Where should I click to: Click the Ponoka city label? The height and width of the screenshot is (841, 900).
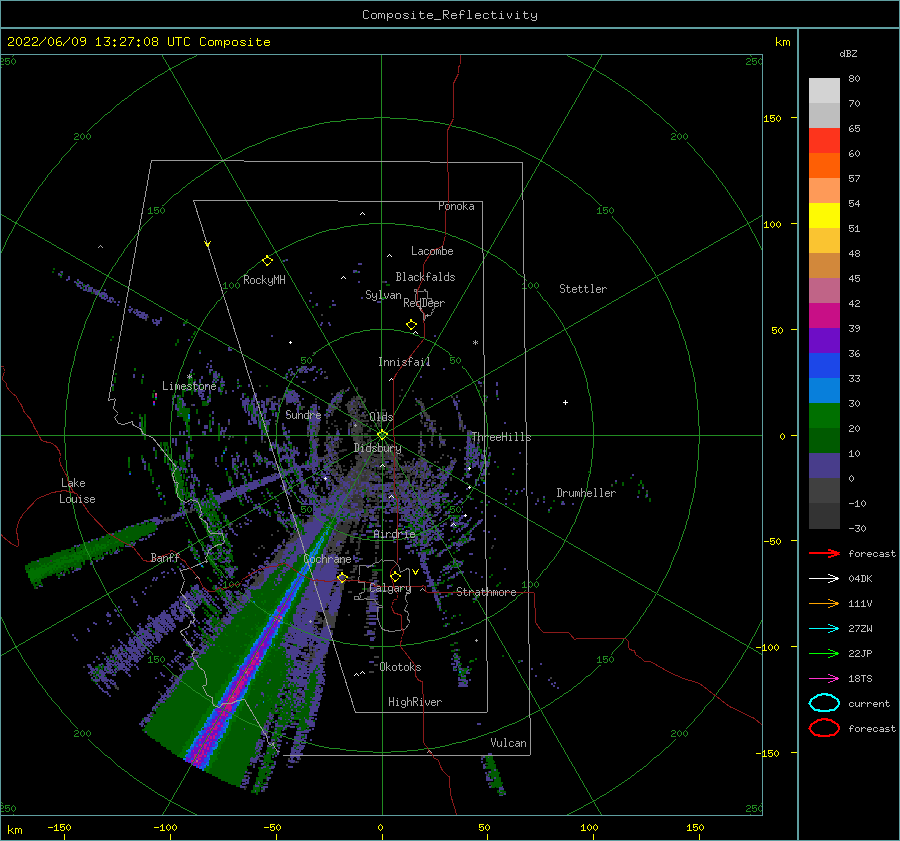[x=456, y=206]
